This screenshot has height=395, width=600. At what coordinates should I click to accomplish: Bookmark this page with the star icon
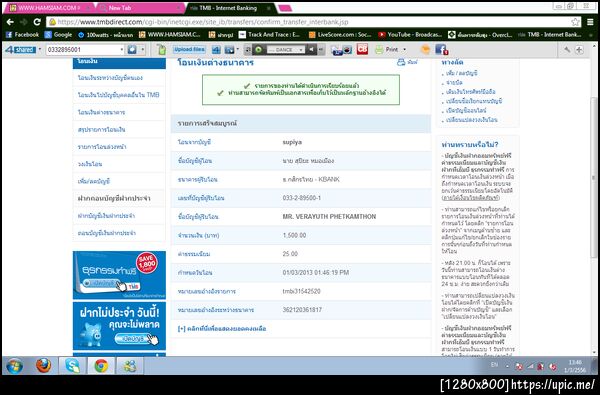click(575, 22)
